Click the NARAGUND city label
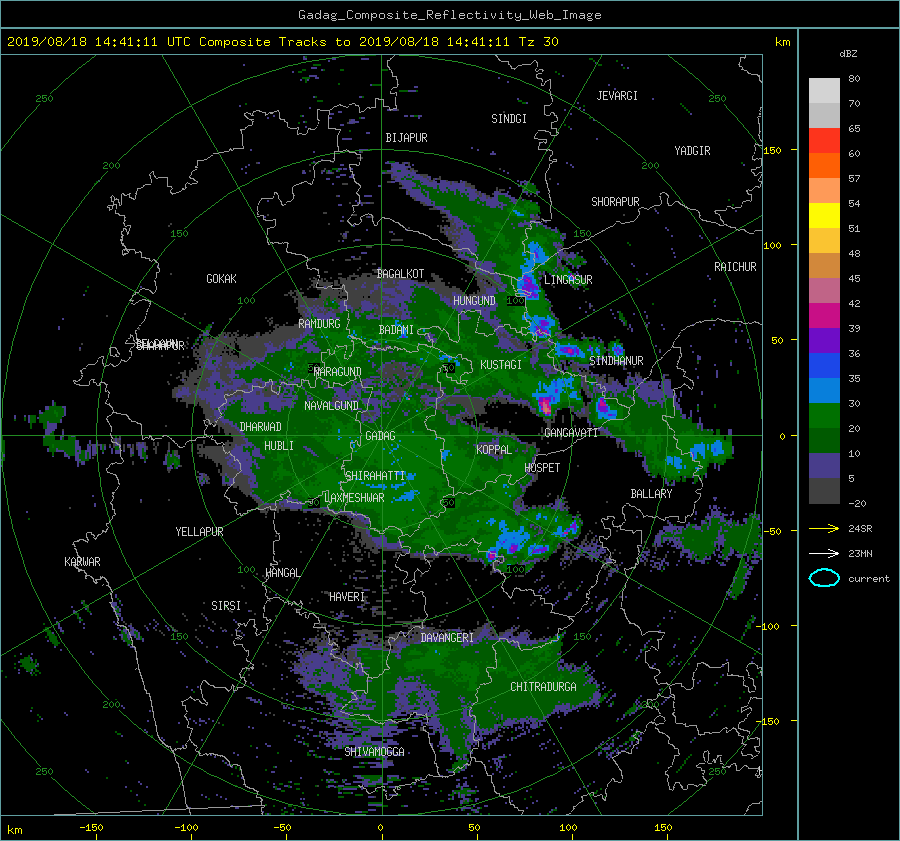900x841 pixels. tap(338, 372)
